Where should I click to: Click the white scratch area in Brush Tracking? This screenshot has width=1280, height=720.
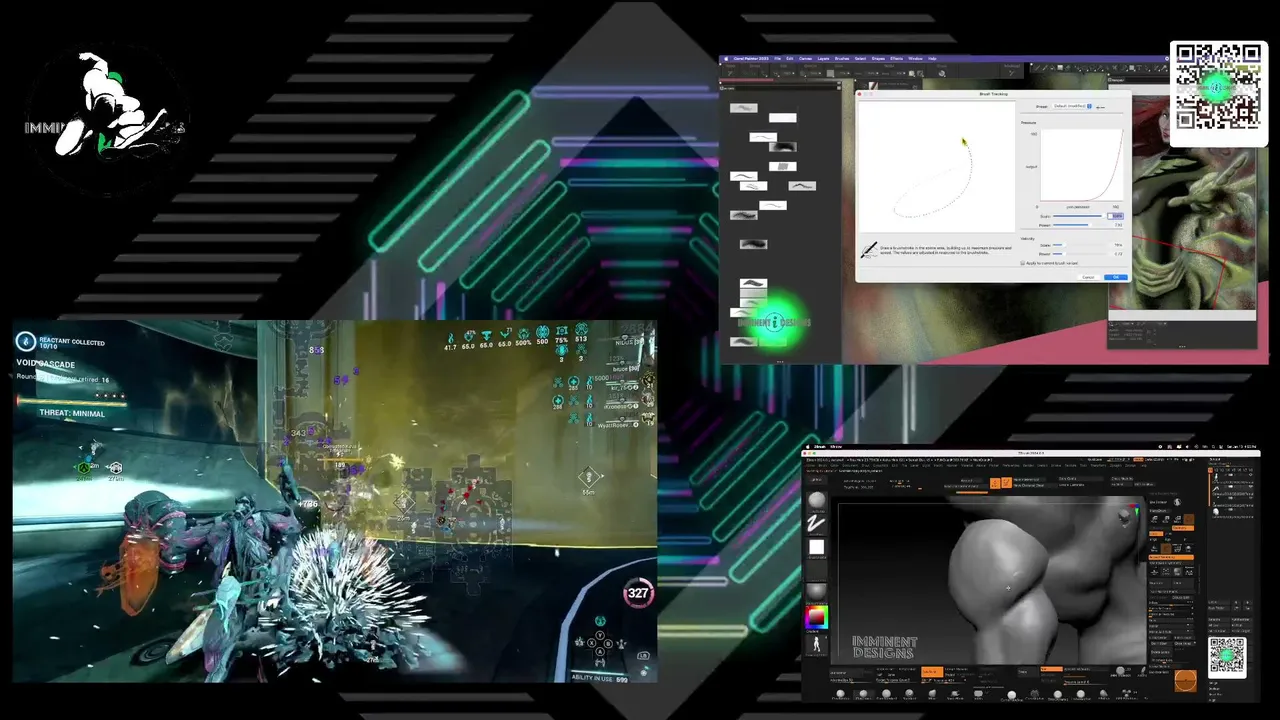[x=936, y=167]
